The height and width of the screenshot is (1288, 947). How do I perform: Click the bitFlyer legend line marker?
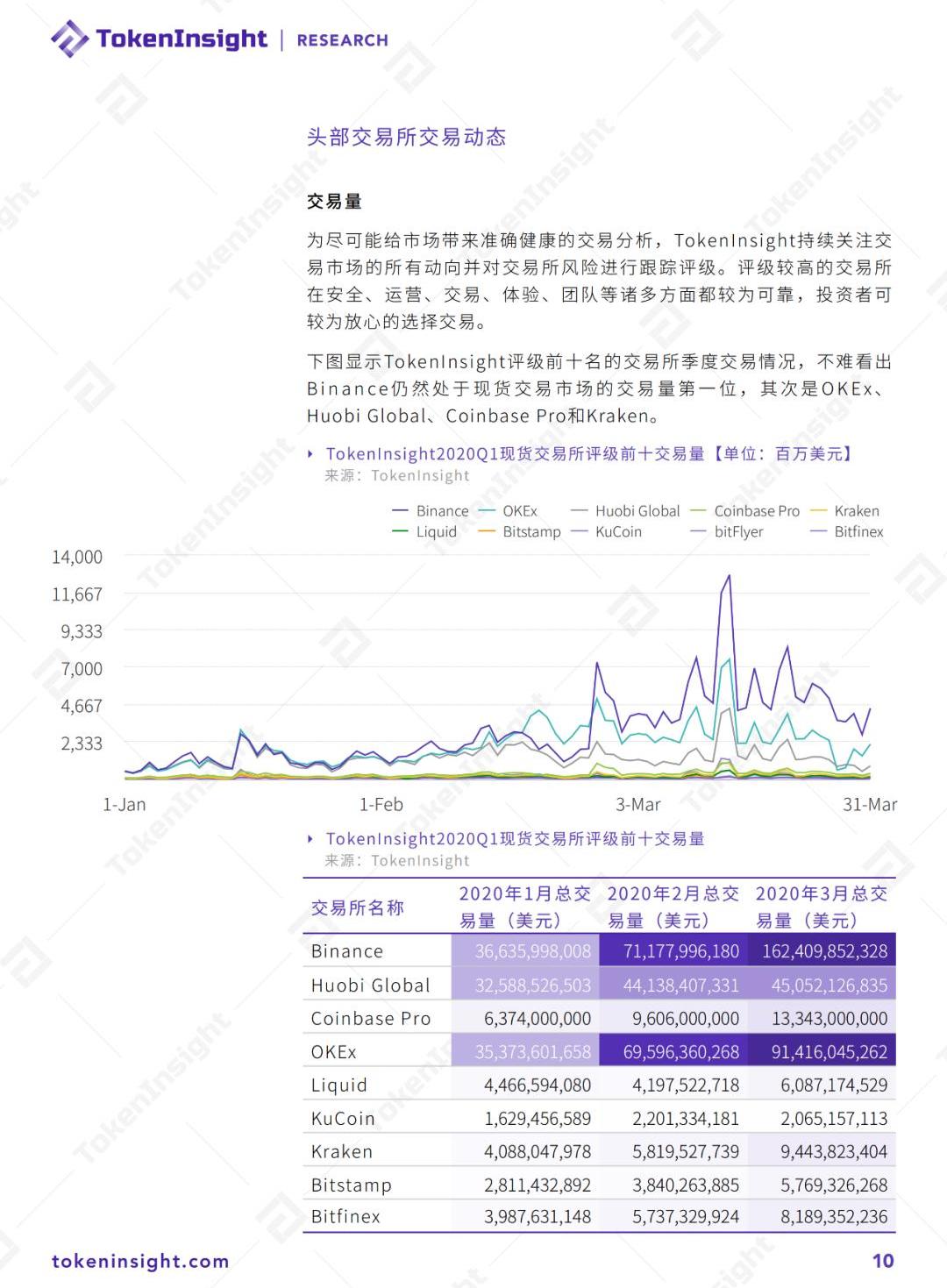pos(698,531)
